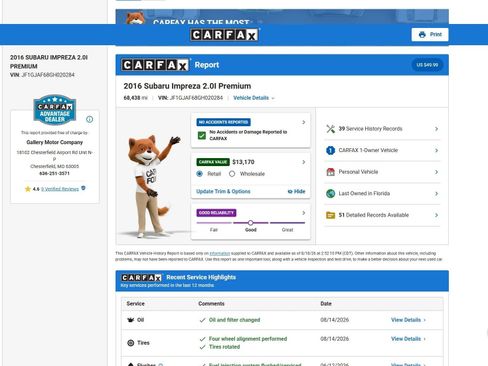488x366 pixels.
Task: Open the information link in disclaimer
Action: (x=220, y=253)
